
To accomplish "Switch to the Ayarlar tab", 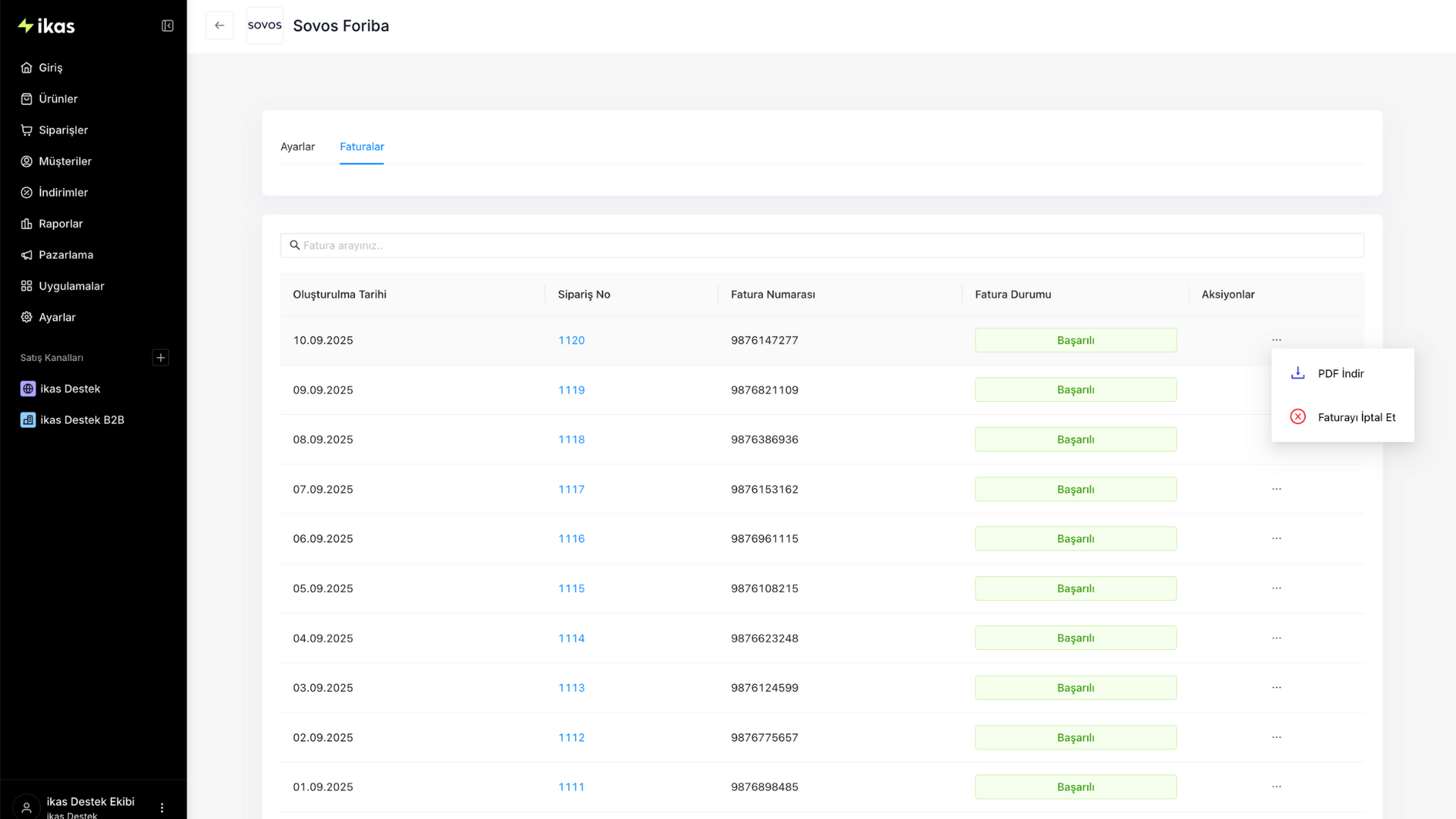I will [x=297, y=146].
